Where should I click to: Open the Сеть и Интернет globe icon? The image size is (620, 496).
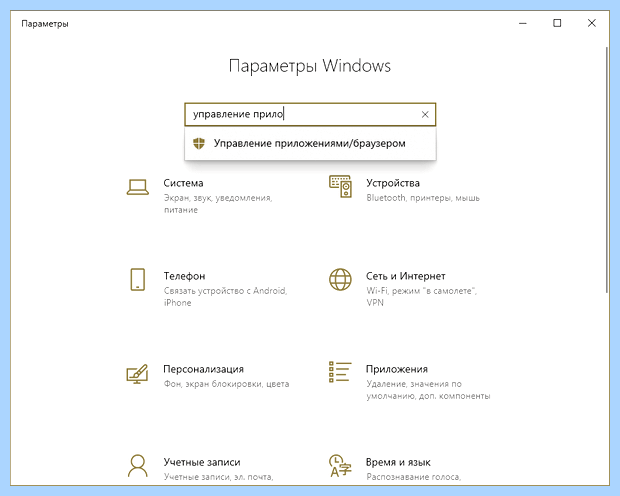pyautogui.click(x=340, y=279)
